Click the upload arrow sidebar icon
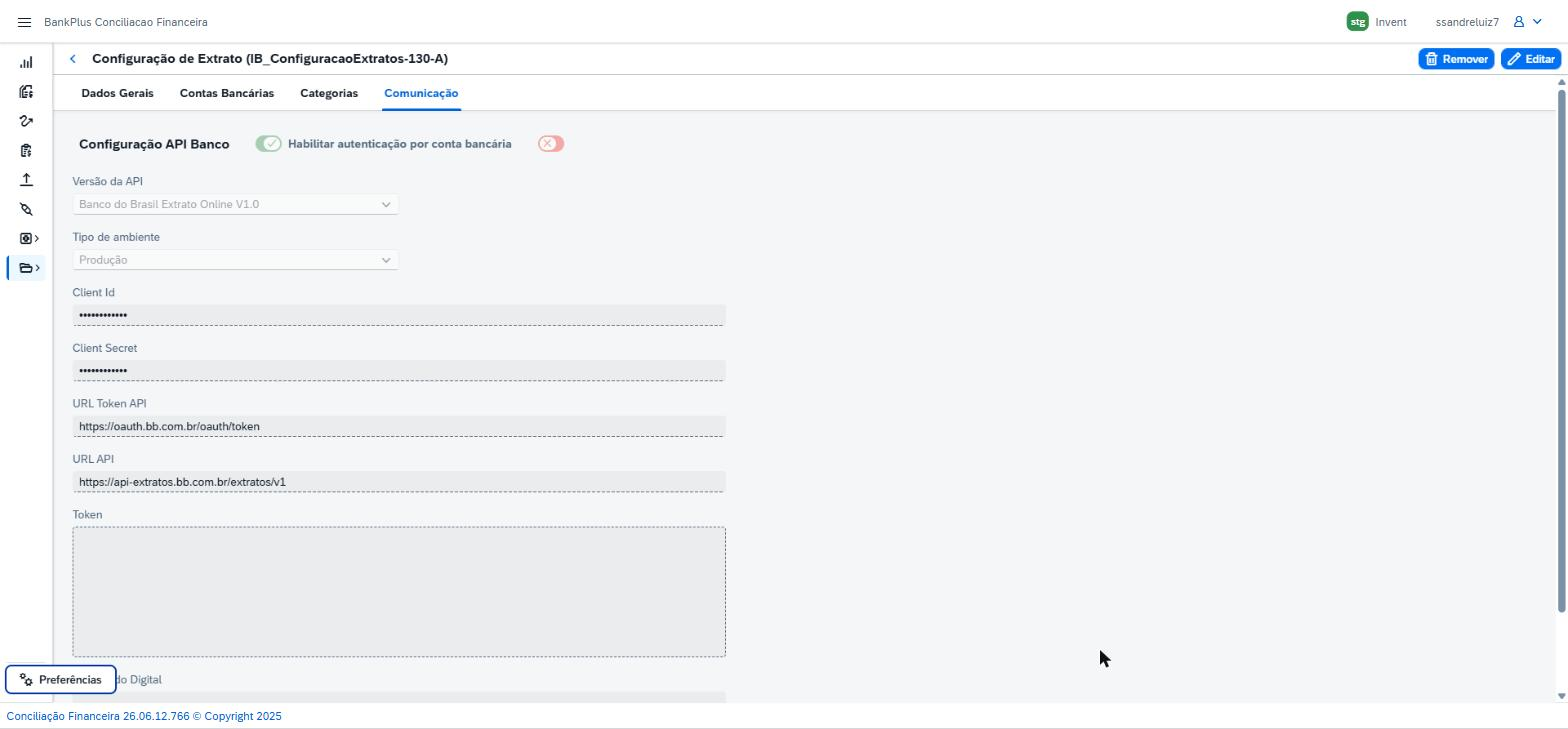The height and width of the screenshot is (729, 1568). click(x=26, y=180)
